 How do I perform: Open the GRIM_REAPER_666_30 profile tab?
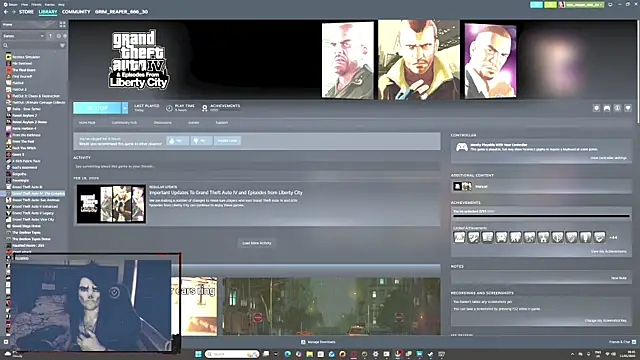(121, 12)
